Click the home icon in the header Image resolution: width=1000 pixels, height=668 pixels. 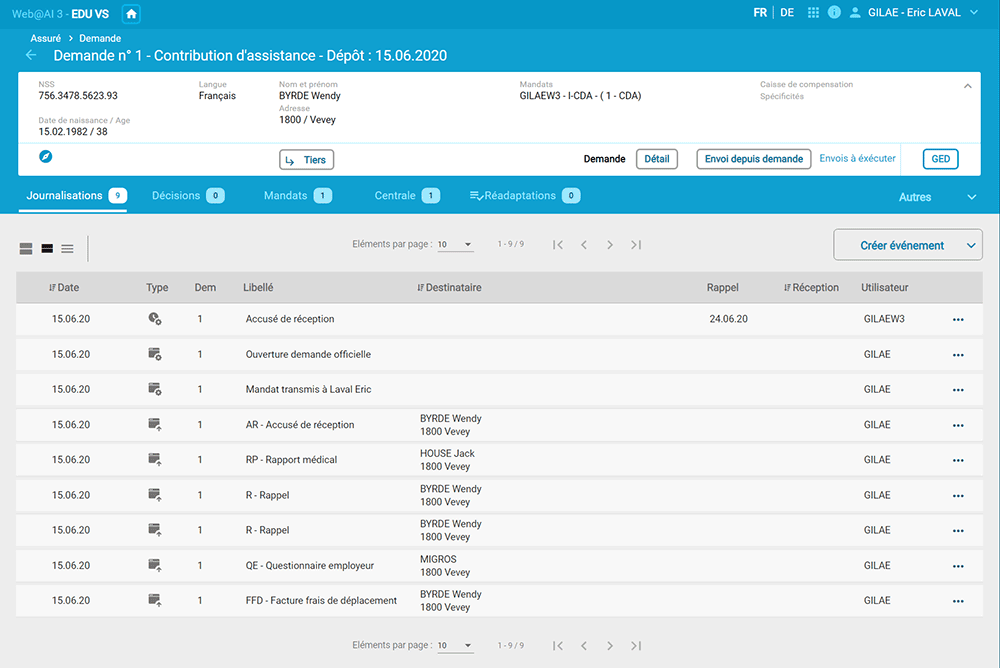[x=131, y=14]
